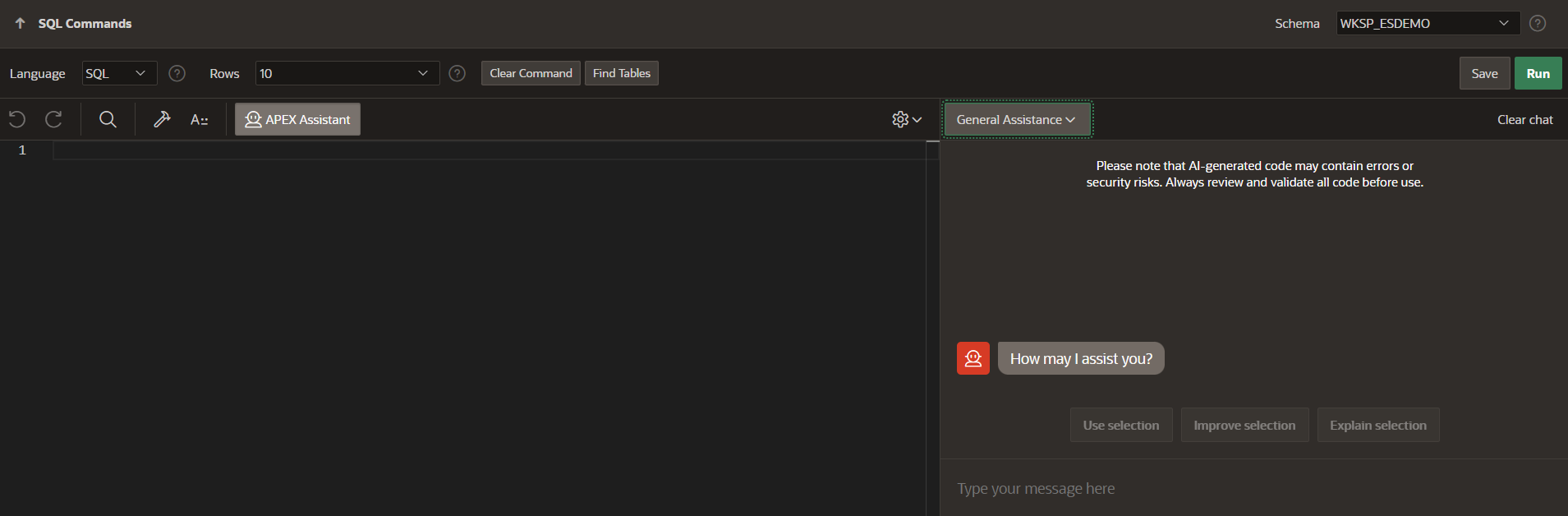This screenshot has height=516, width=1568.
Task: Toggle the APEX Assistant panel
Action: tap(297, 119)
